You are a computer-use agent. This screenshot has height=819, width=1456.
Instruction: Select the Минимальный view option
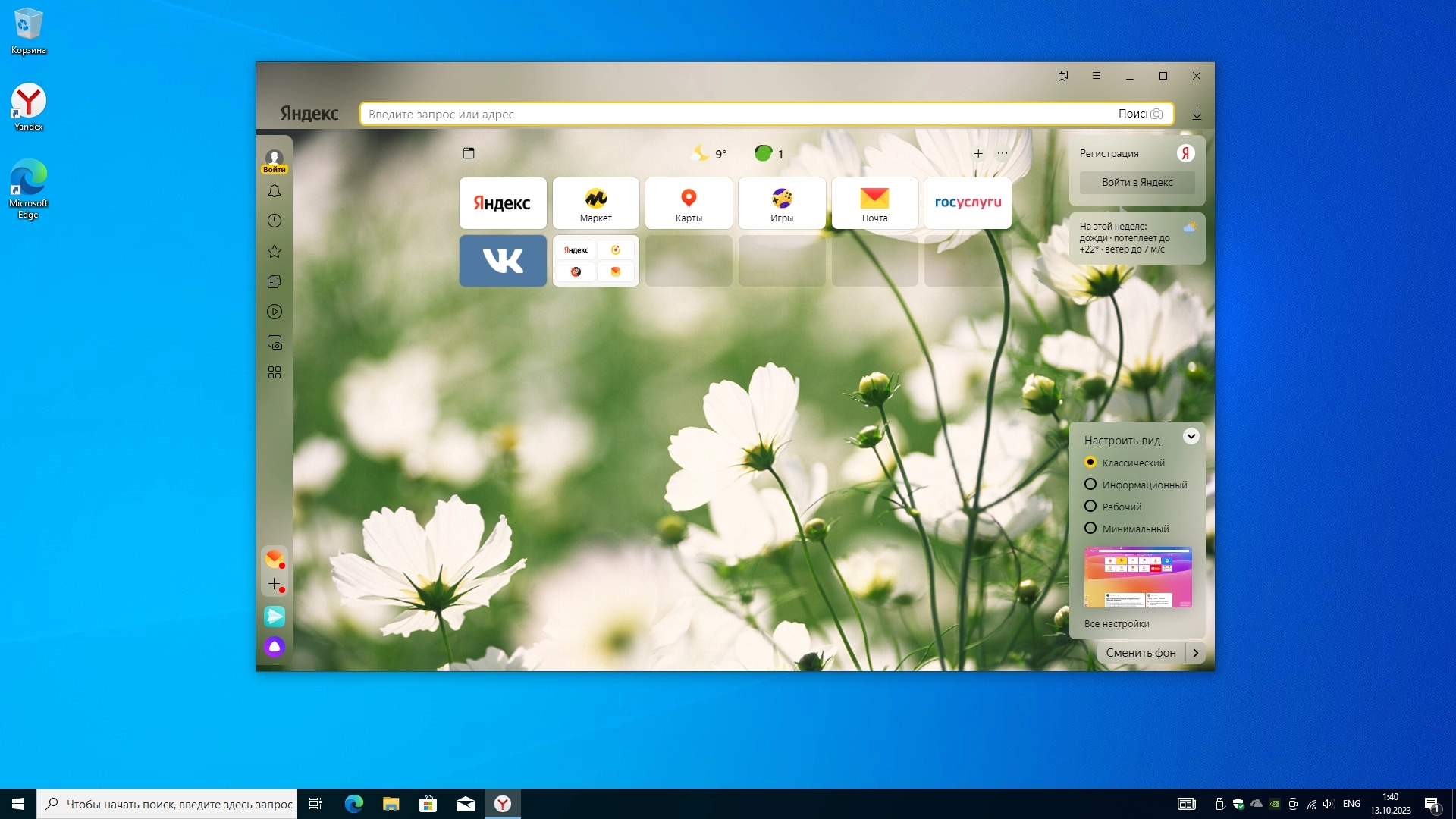coord(1090,529)
